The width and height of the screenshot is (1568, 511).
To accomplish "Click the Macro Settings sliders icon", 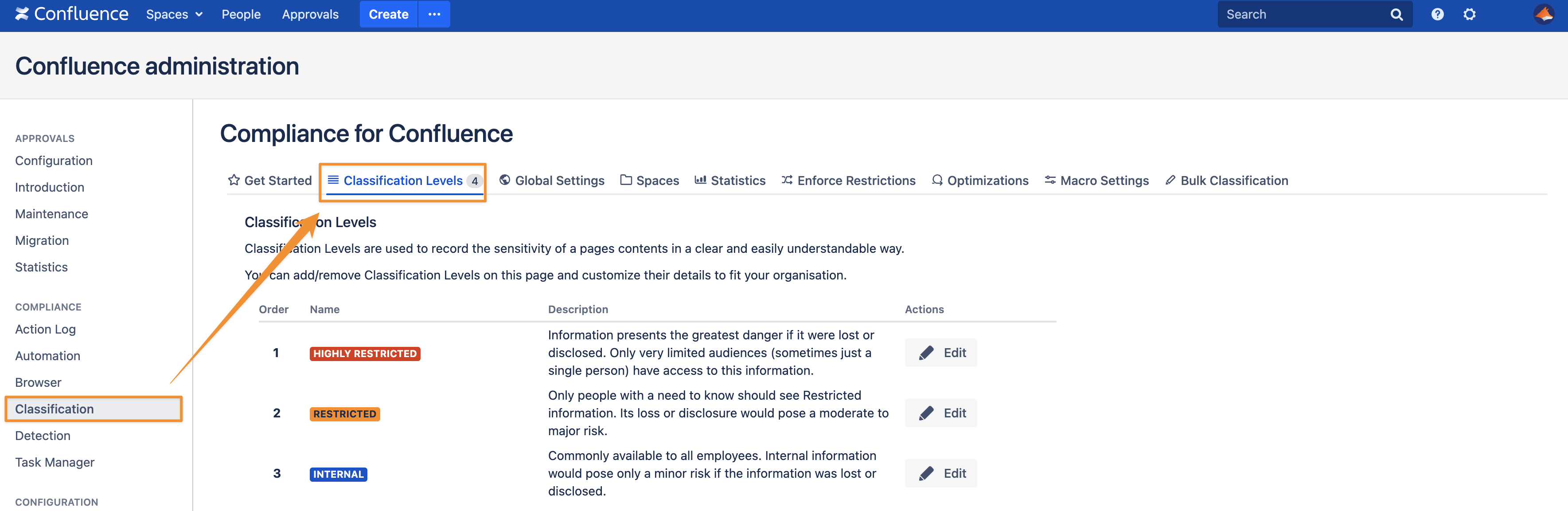I will tap(1050, 180).
